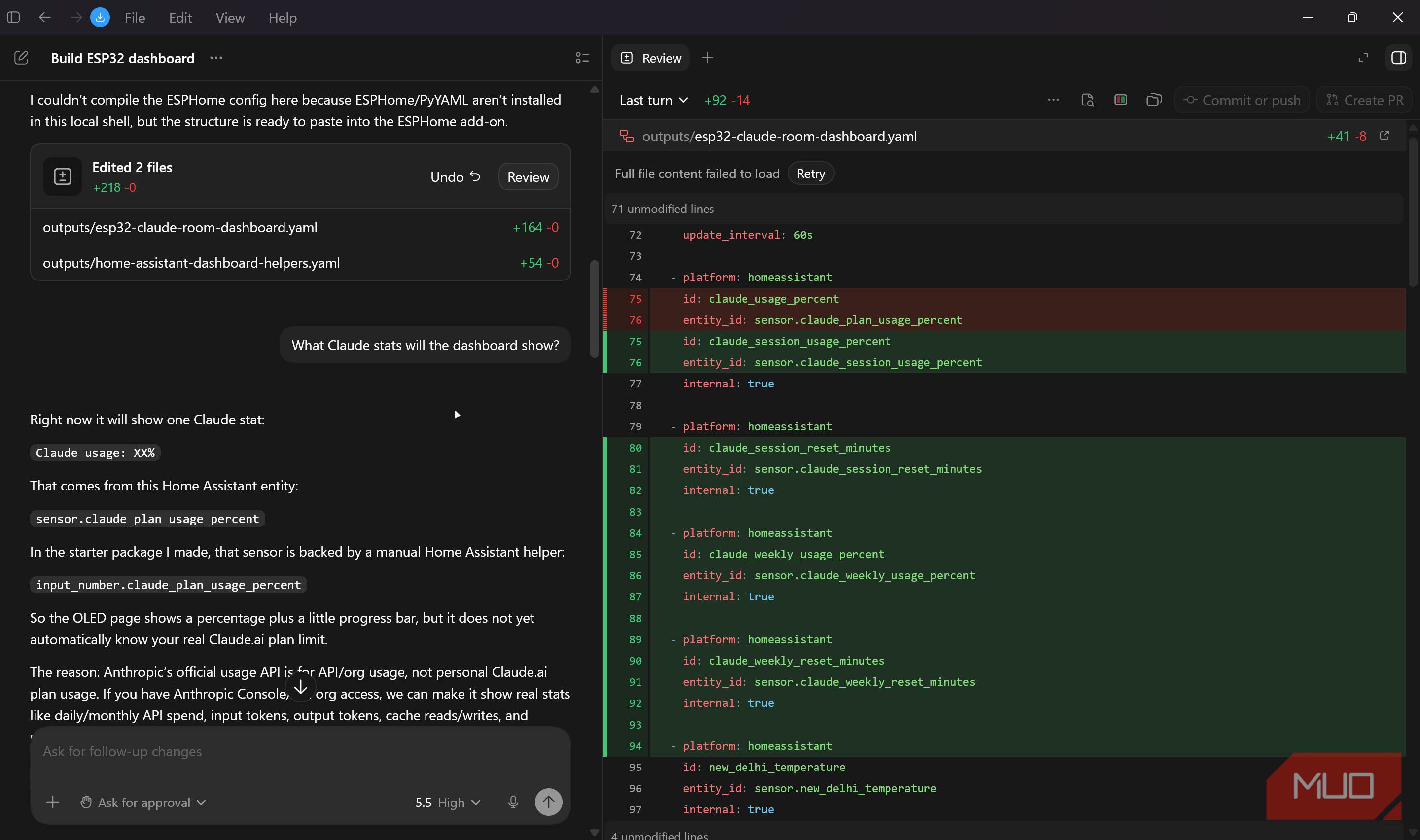
Task: Open the Edit menu
Action: point(180,18)
